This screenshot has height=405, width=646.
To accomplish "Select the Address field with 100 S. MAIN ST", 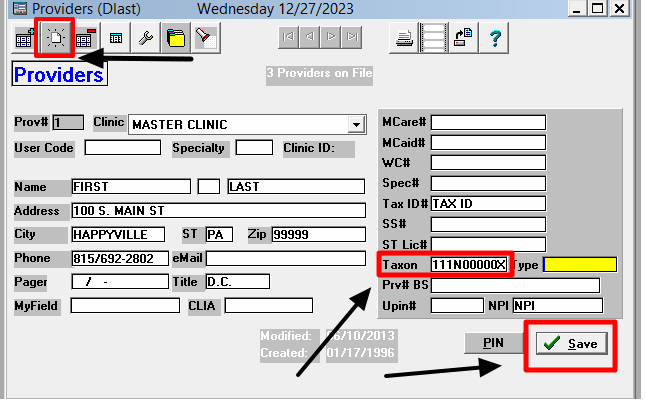I will click(x=218, y=211).
